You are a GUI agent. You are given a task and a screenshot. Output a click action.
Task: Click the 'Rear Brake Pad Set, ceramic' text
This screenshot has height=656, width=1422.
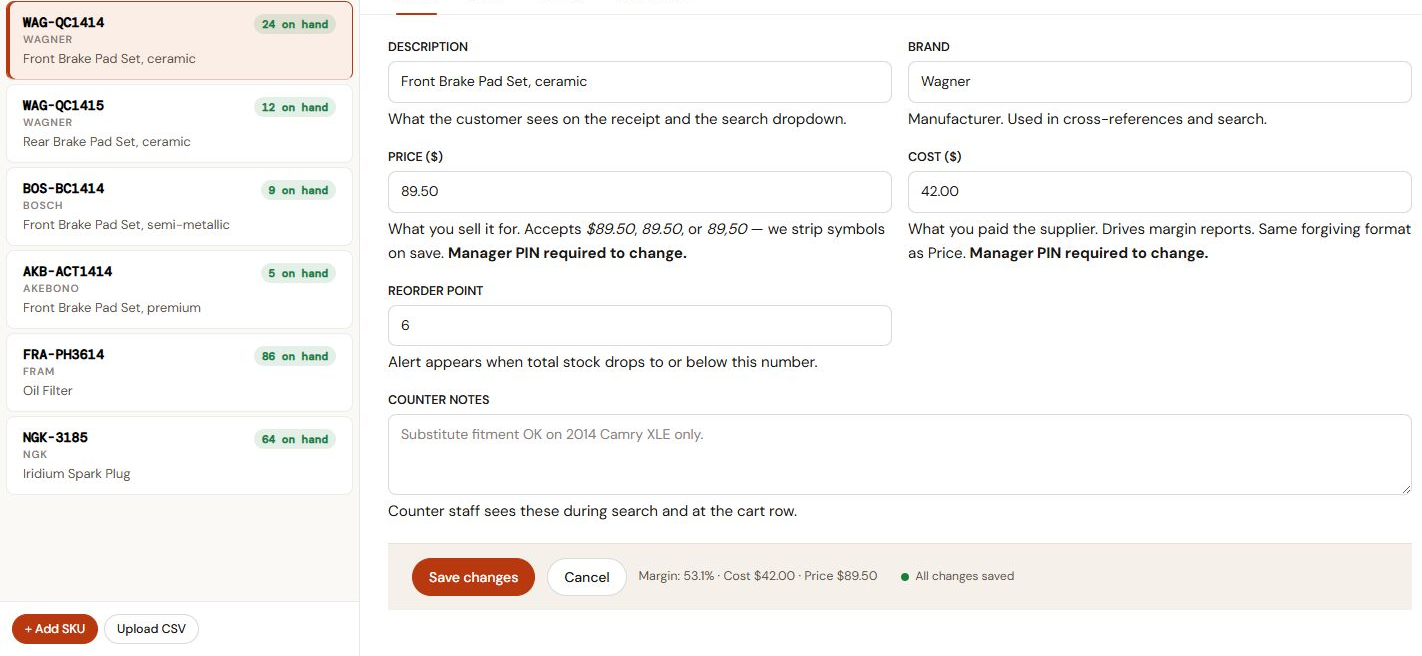[107, 142]
